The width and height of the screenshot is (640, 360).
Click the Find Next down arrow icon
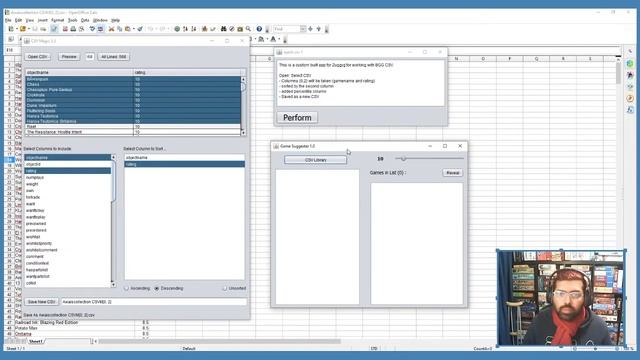(310, 29)
